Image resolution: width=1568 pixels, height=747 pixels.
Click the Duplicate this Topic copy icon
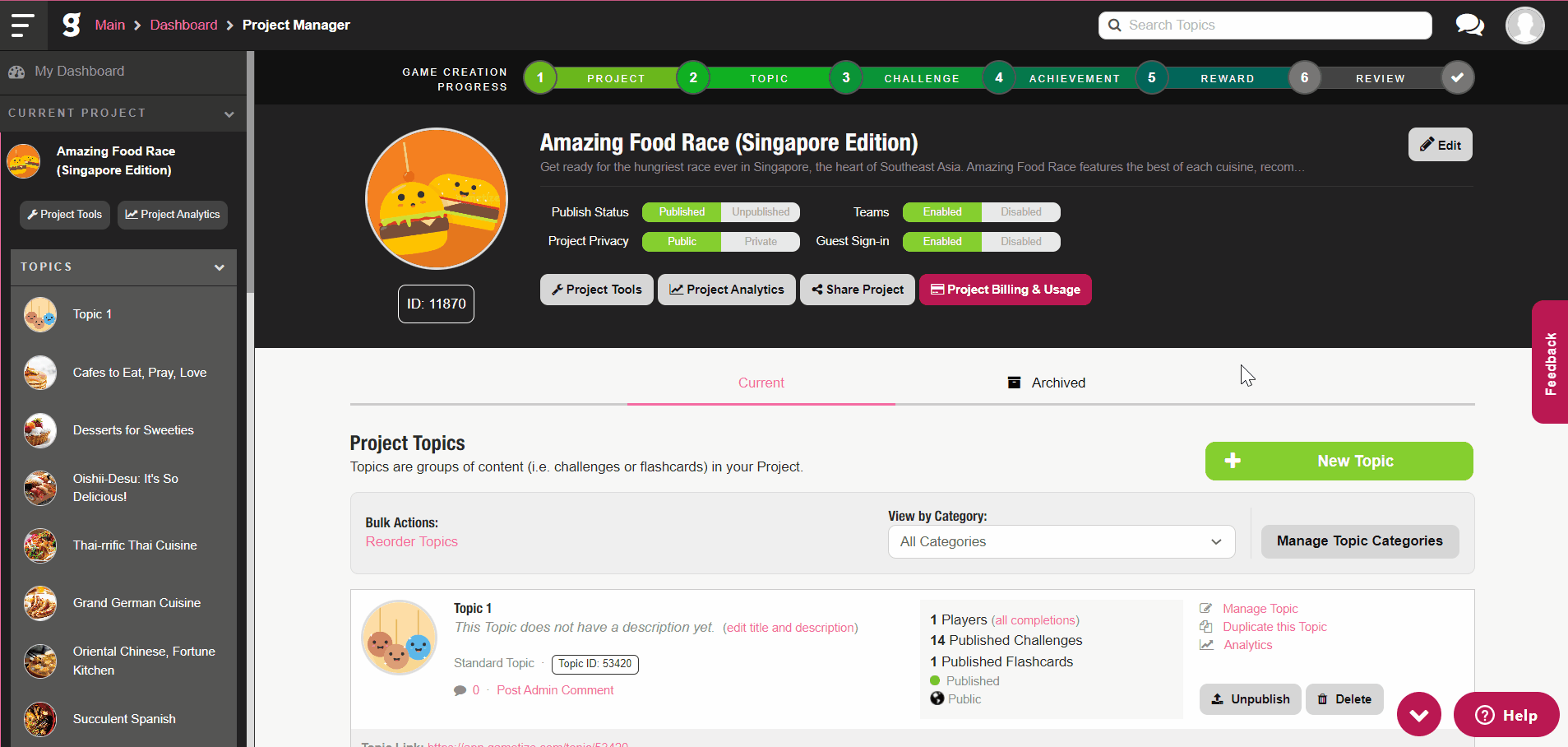pyautogui.click(x=1206, y=627)
